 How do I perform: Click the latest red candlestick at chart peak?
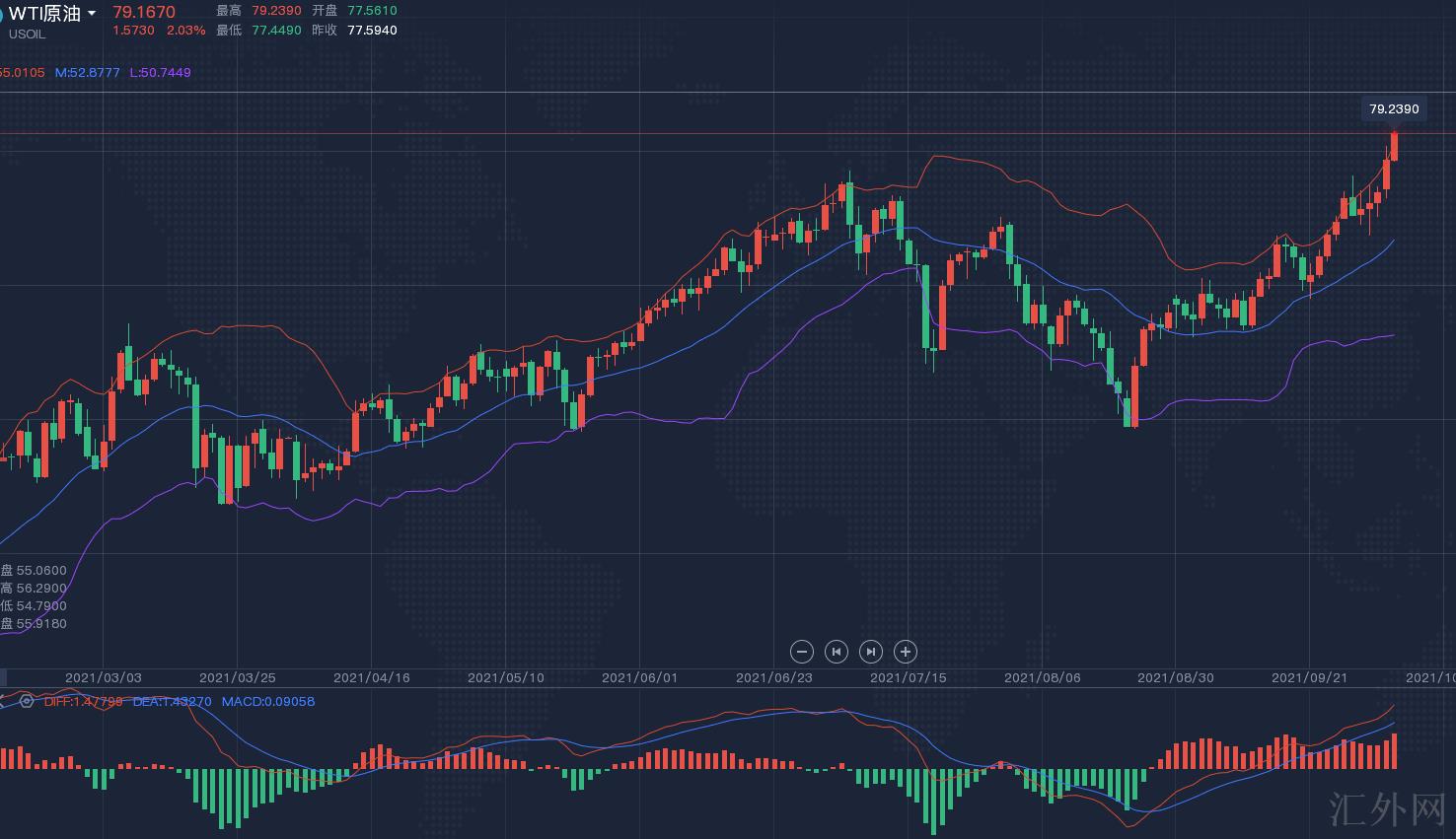(1394, 145)
